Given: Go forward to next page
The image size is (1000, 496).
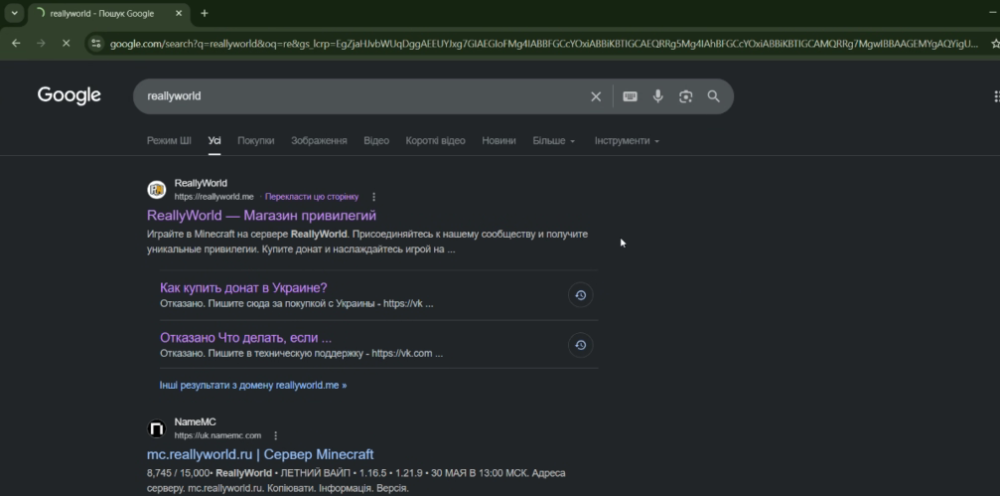Looking at the screenshot, I should coord(41,43).
